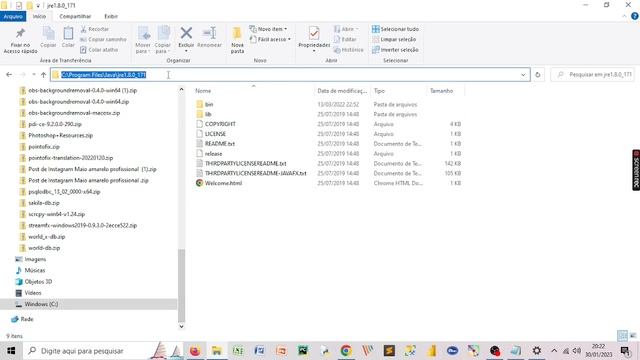Open the Propriedades icon

pos(314,33)
